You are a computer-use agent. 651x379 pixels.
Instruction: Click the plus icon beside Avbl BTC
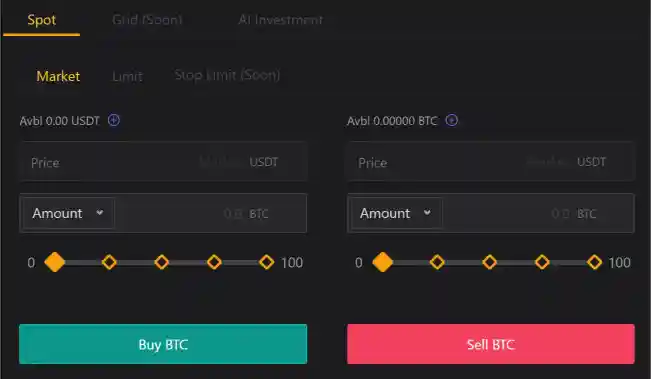452,120
